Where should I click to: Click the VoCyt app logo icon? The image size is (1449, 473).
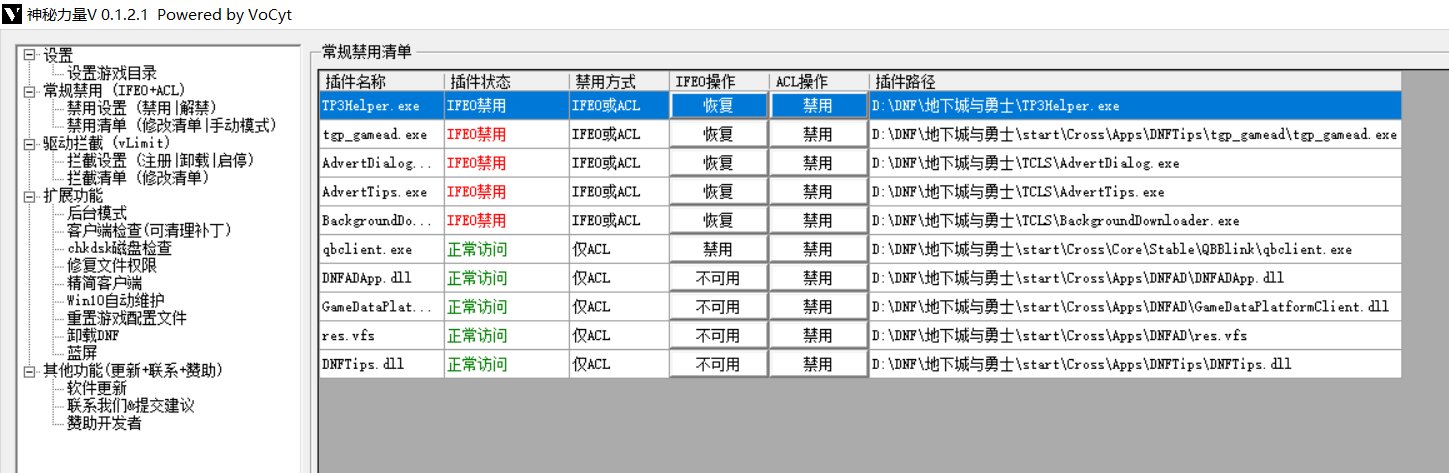(x=13, y=15)
